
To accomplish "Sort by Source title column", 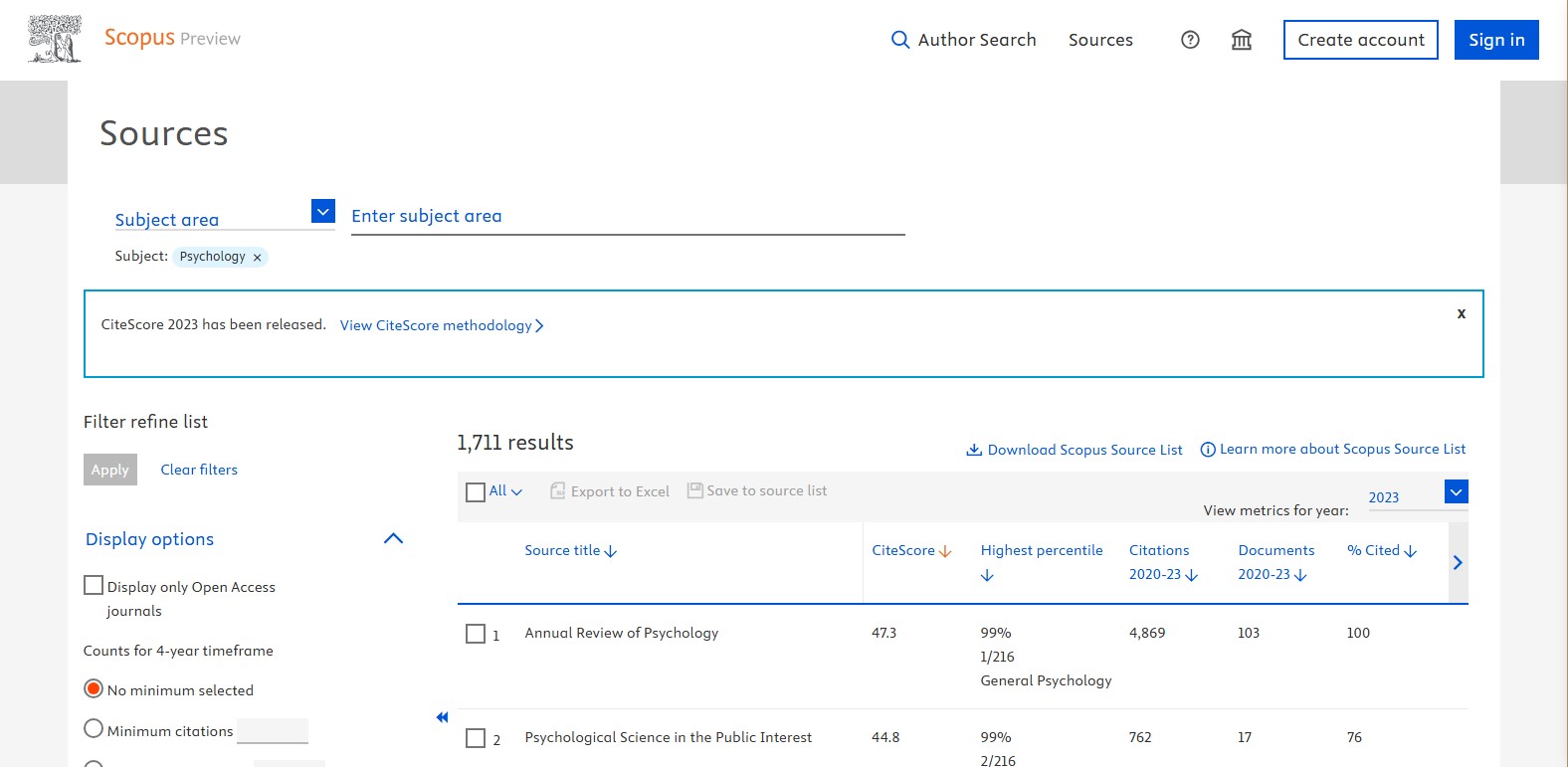I will (571, 551).
